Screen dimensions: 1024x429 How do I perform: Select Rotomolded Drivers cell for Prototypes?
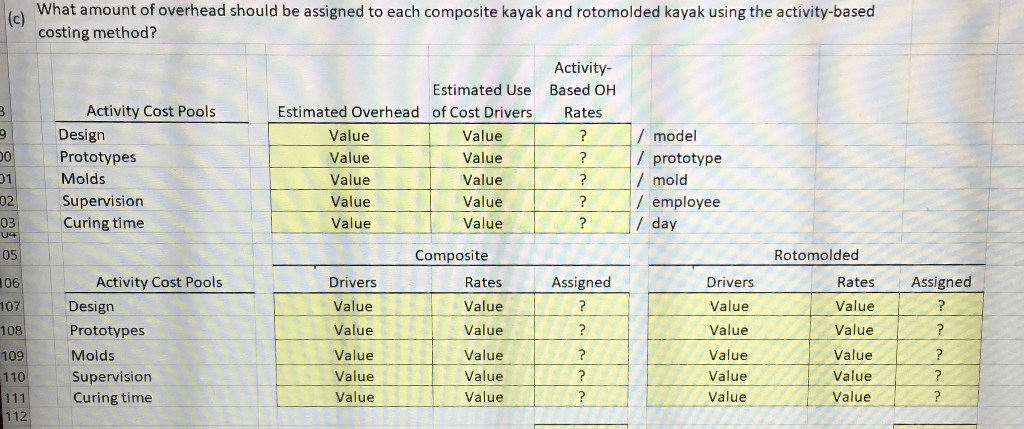tap(729, 330)
